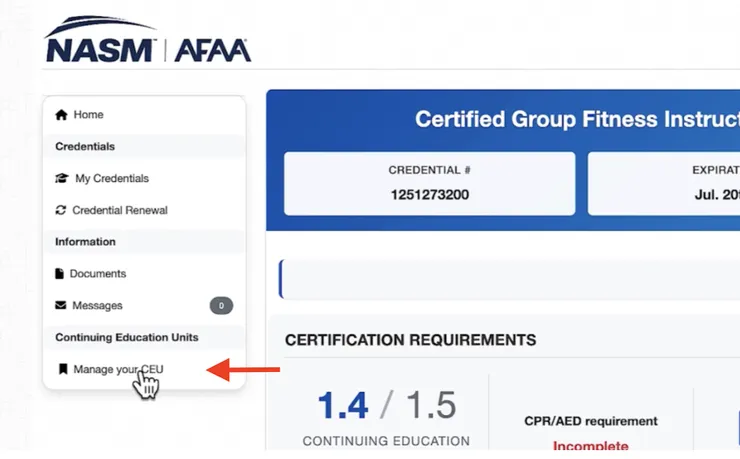Click the Credential Renewal refresh arrows icon
The height and width of the screenshot is (459, 740).
pos(61,211)
